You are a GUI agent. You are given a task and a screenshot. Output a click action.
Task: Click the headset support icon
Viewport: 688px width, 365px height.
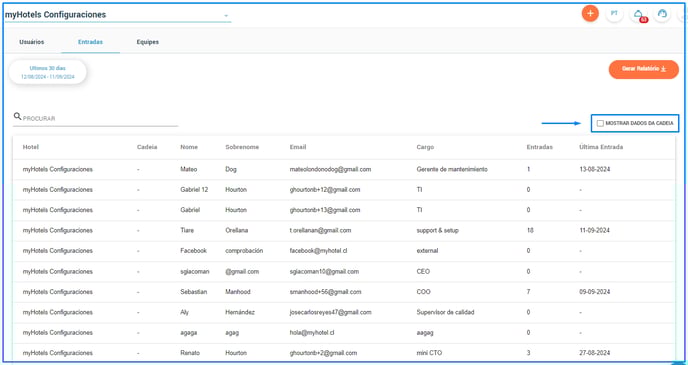point(662,14)
